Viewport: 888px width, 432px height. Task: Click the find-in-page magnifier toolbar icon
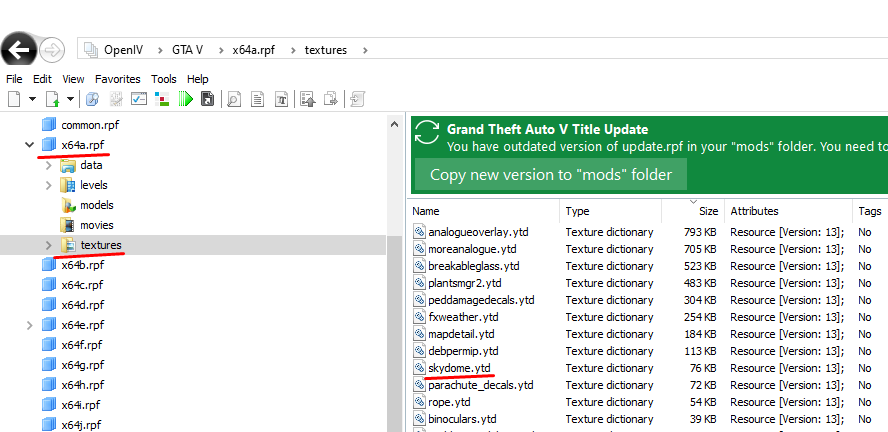(233, 100)
